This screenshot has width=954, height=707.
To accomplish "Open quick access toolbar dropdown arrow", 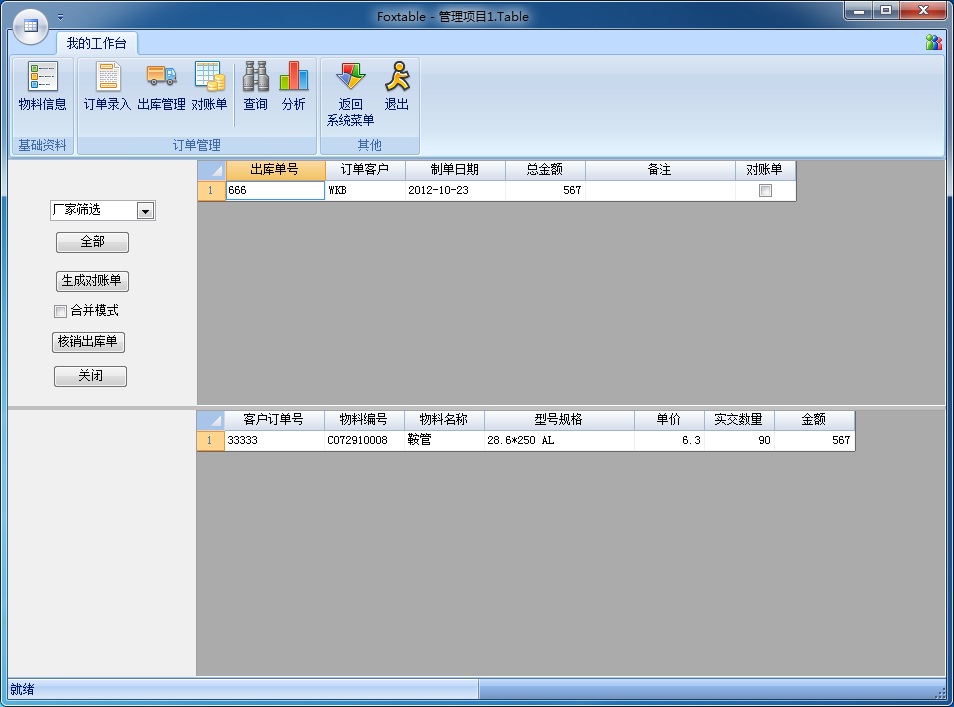I will pyautogui.click(x=60, y=17).
